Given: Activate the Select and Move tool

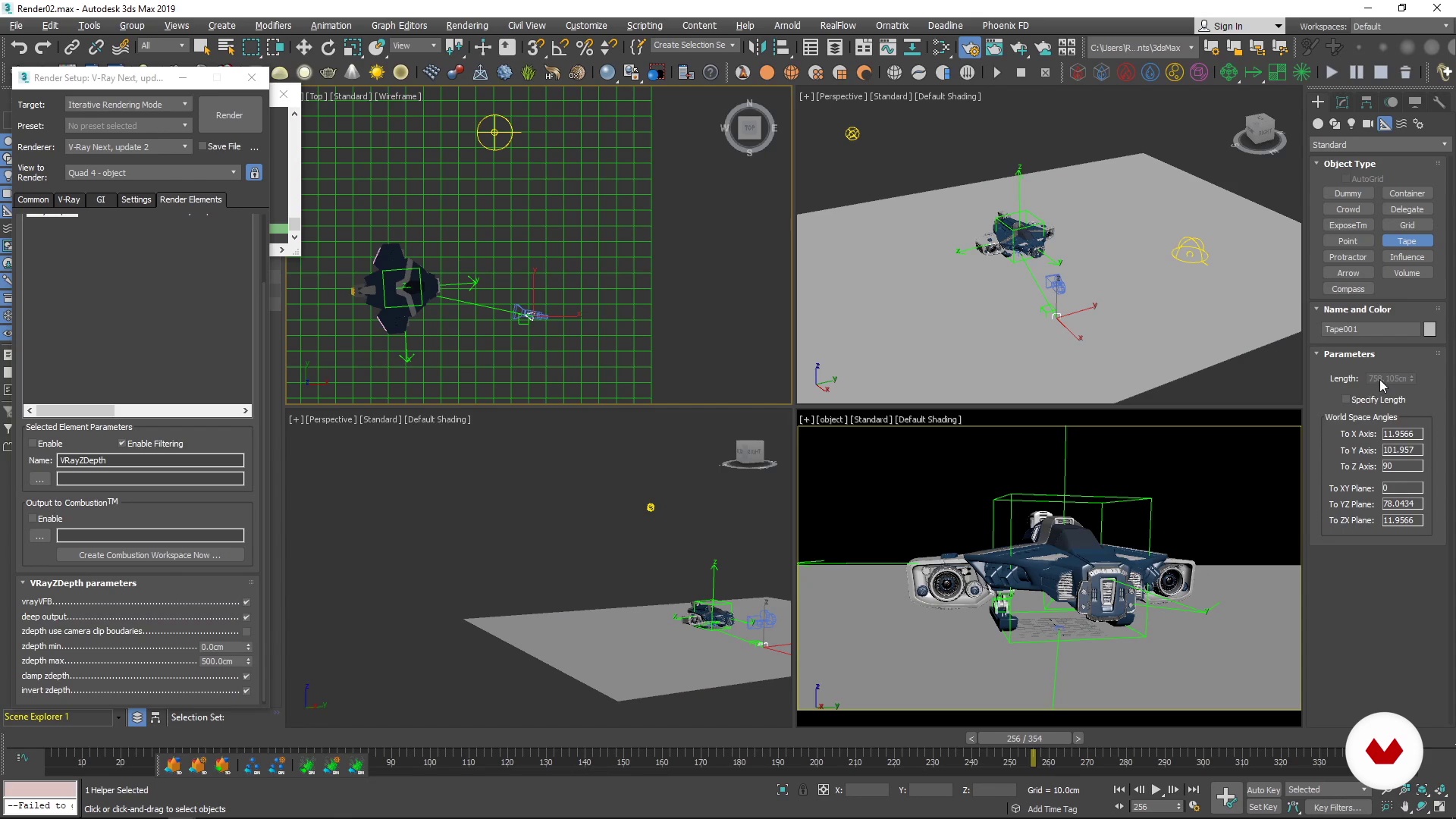Looking at the screenshot, I should 303,47.
